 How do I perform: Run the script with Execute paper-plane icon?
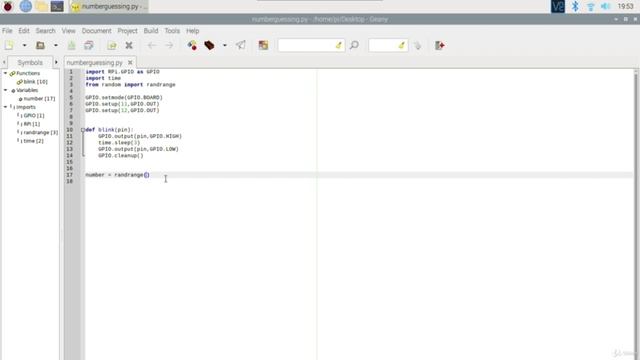coord(241,45)
